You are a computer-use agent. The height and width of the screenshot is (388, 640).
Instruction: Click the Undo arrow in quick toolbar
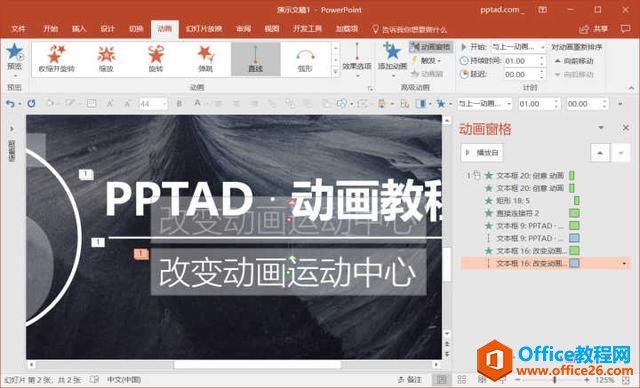[x=10, y=104]
